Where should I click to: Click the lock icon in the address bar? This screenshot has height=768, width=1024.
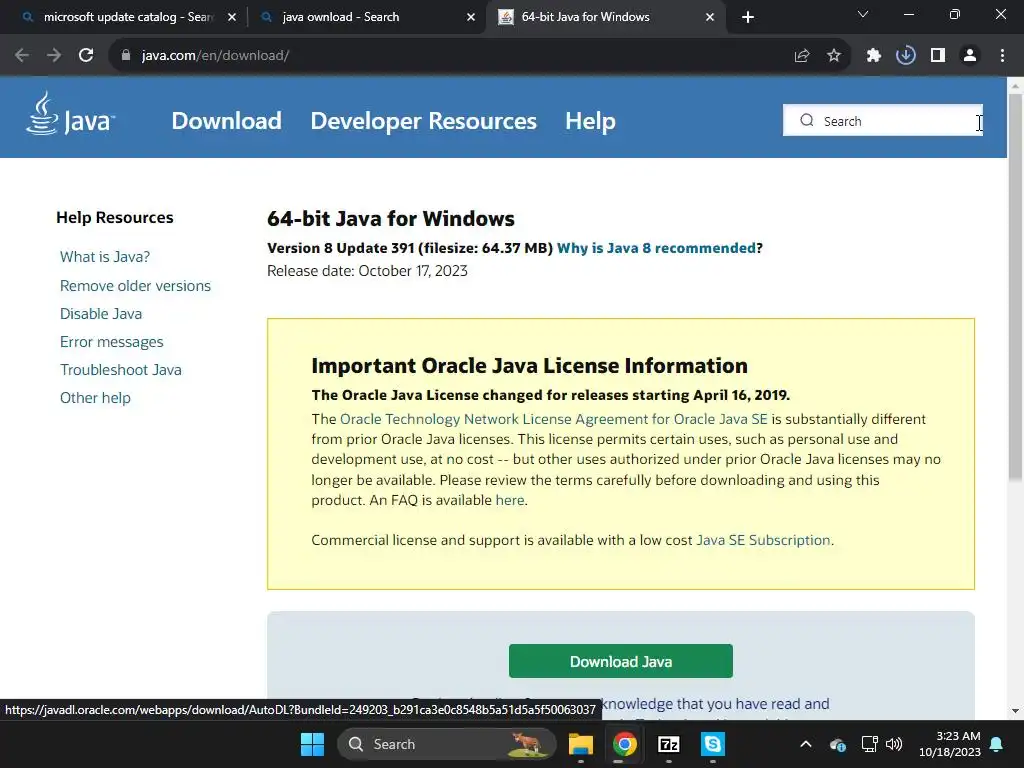126,56
